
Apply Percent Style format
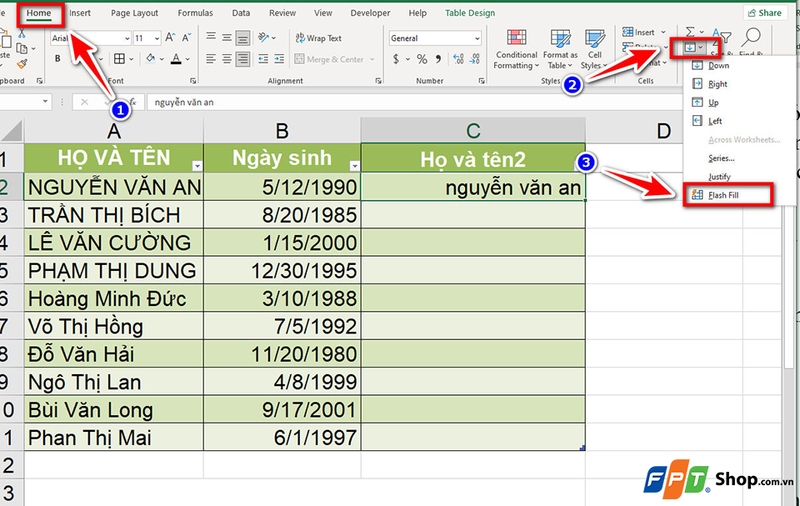coord(422,59)
